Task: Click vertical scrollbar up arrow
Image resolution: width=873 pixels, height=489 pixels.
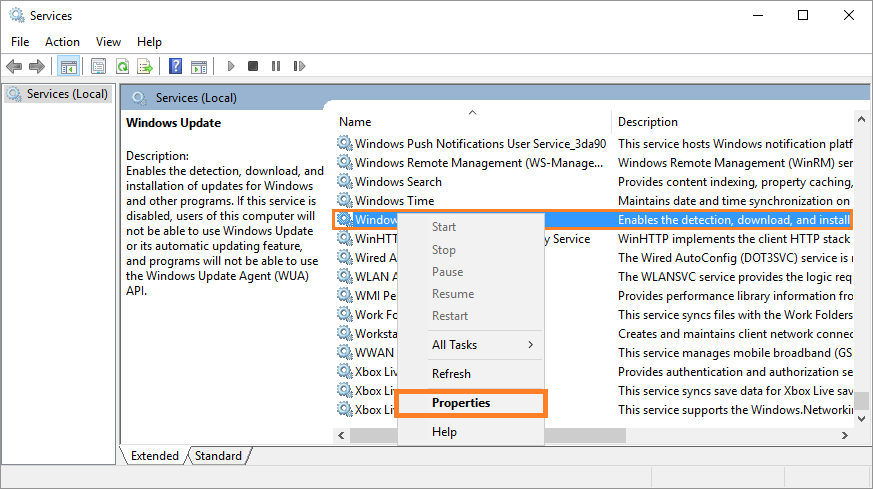Action: coord(861,119)
